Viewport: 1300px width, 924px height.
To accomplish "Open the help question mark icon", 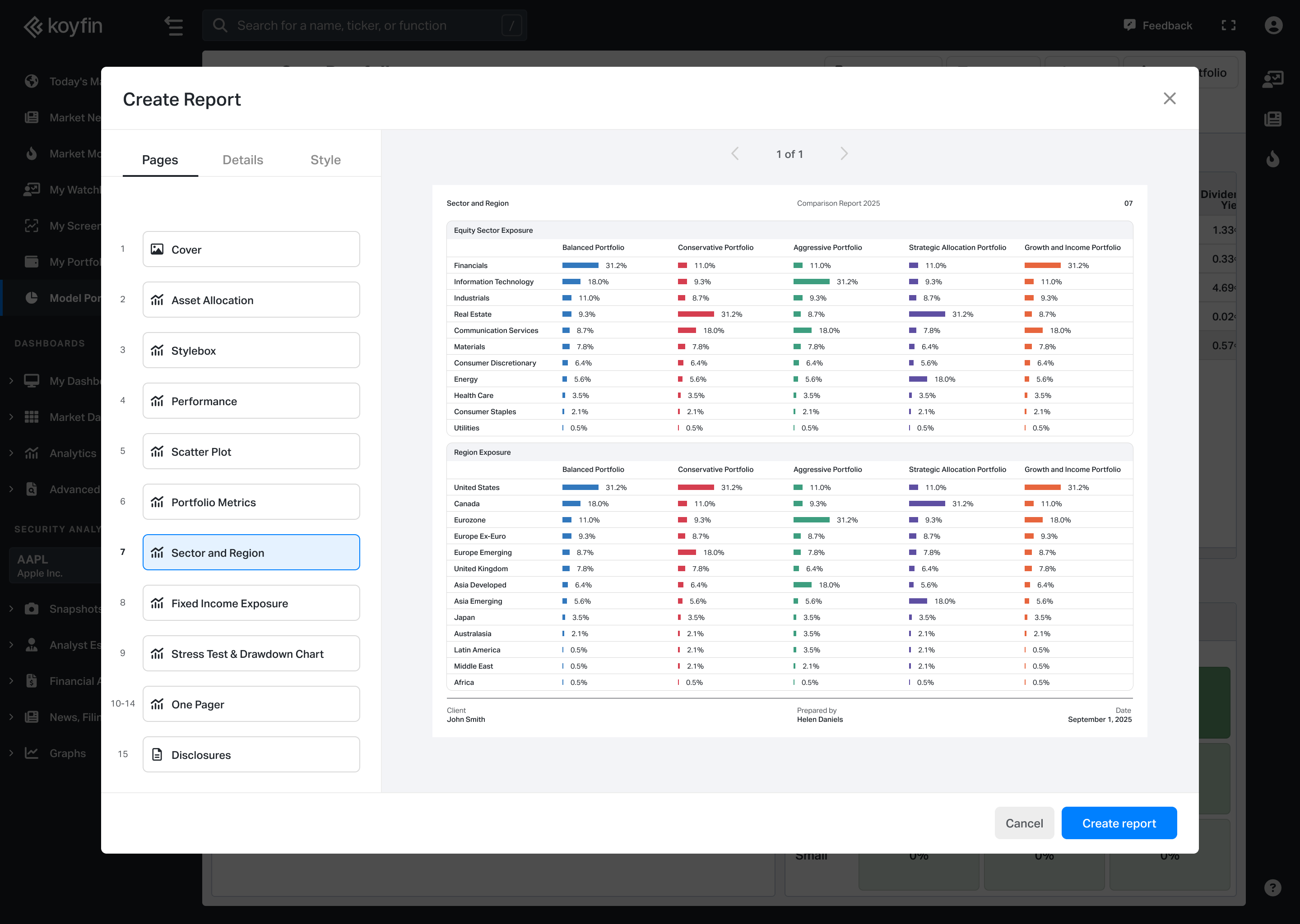I will (x=1272, y=887).
